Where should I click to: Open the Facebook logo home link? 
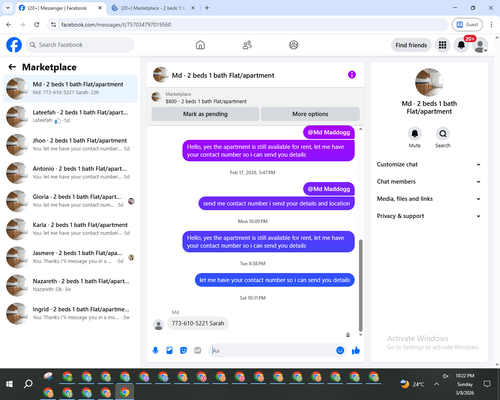pyautogui.click(x=14, y=45)
